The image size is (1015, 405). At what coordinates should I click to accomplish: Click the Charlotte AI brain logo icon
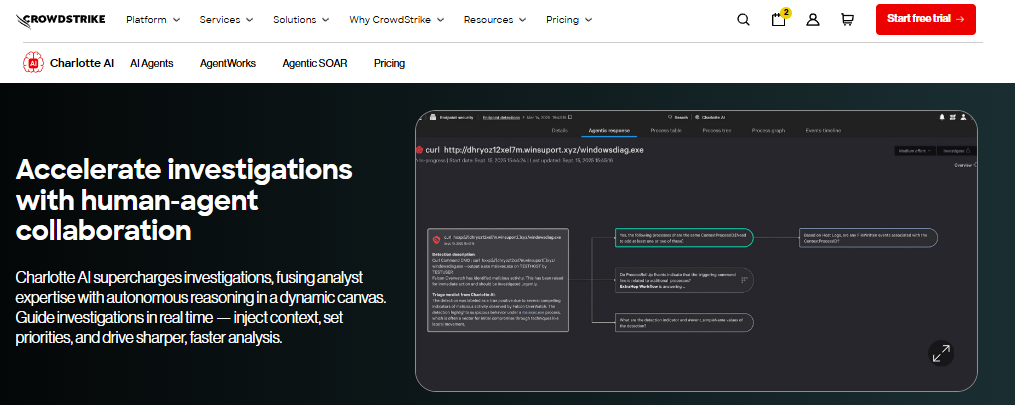33,63
